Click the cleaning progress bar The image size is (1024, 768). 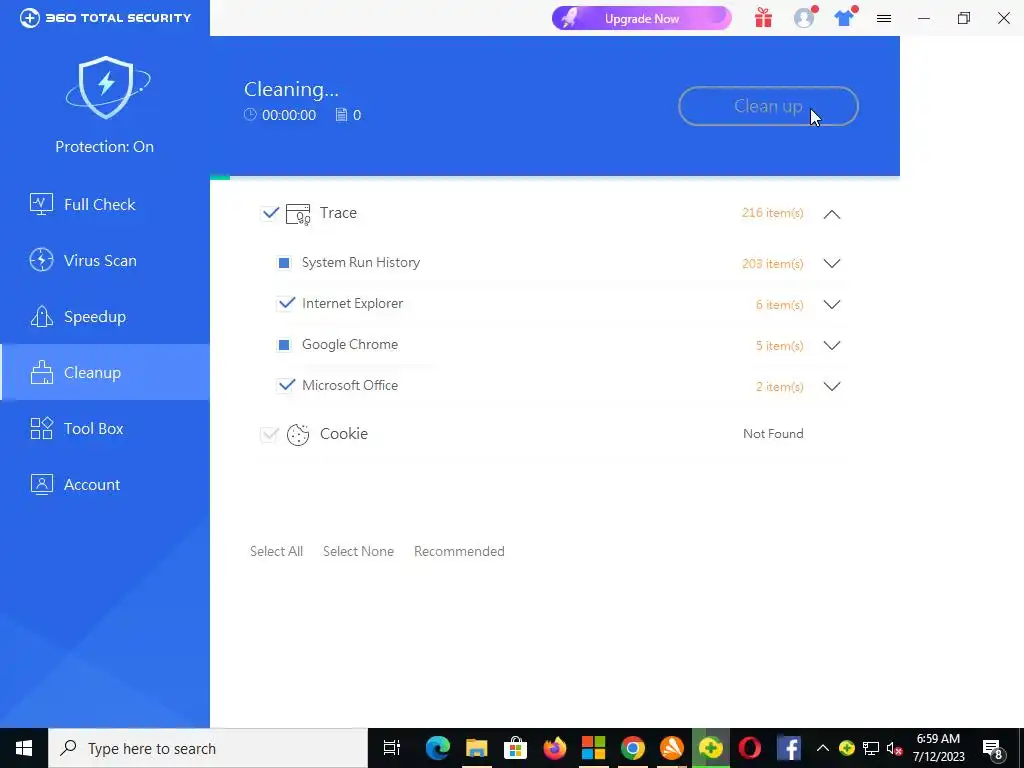point(554,178)
